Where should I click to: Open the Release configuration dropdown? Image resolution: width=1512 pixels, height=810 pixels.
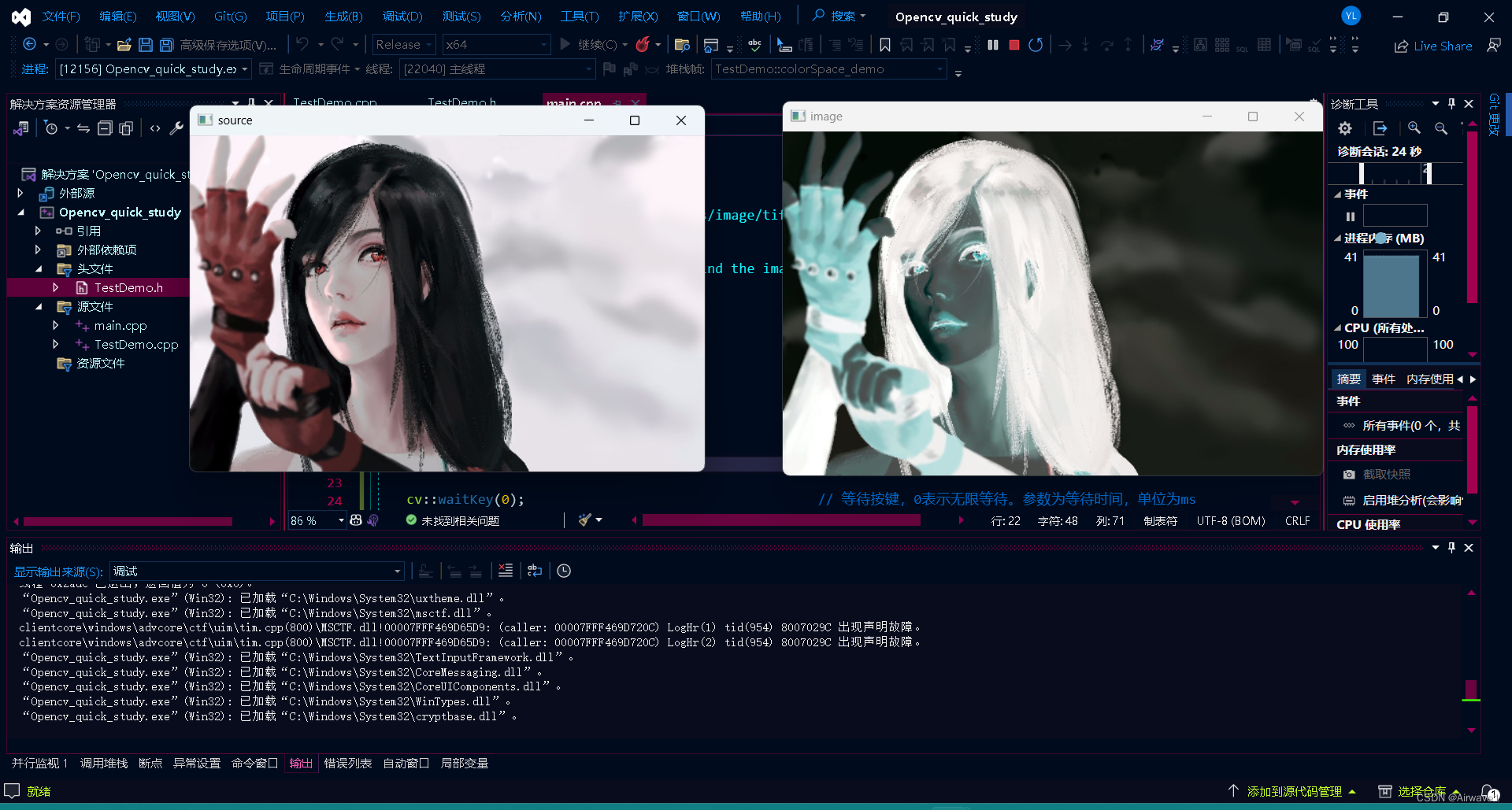(x=403, y=45)
